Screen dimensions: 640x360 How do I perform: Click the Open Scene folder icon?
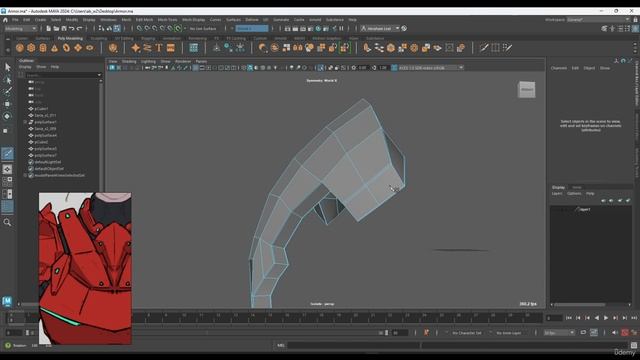coord(56,29)
